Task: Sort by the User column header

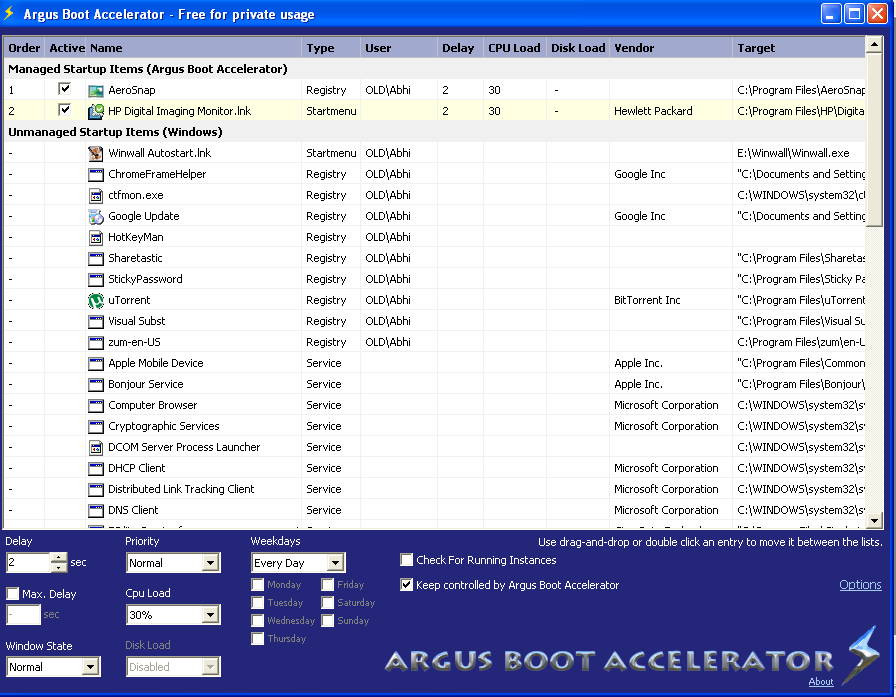Action: tap(399, 48)
